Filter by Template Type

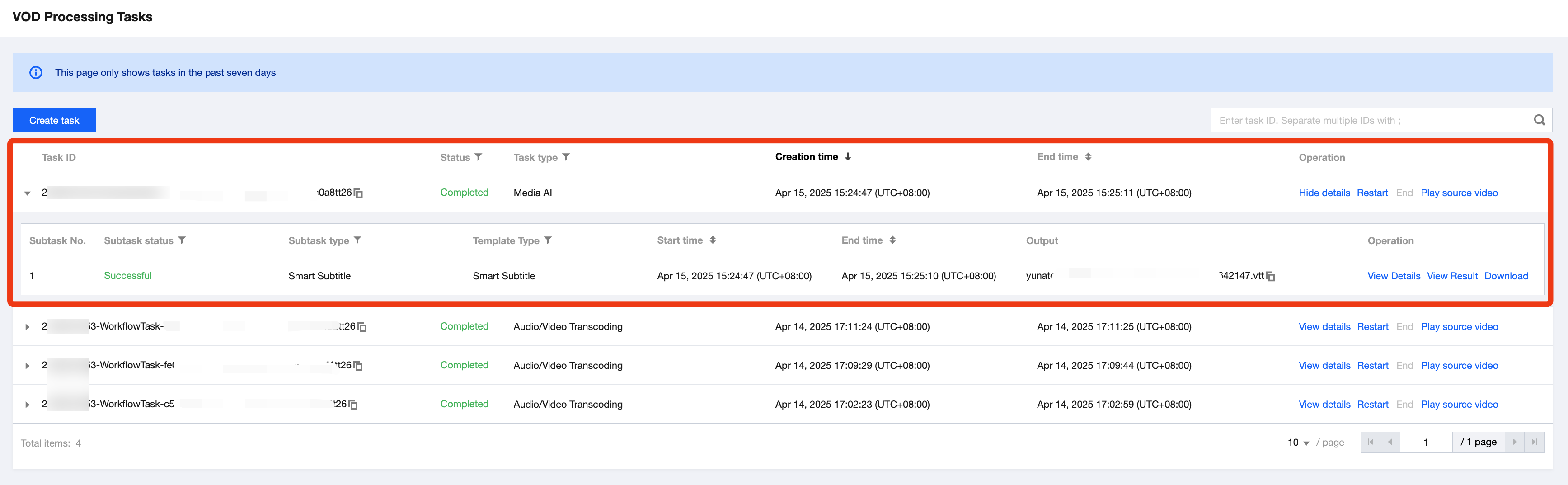[x=548, y=240]
